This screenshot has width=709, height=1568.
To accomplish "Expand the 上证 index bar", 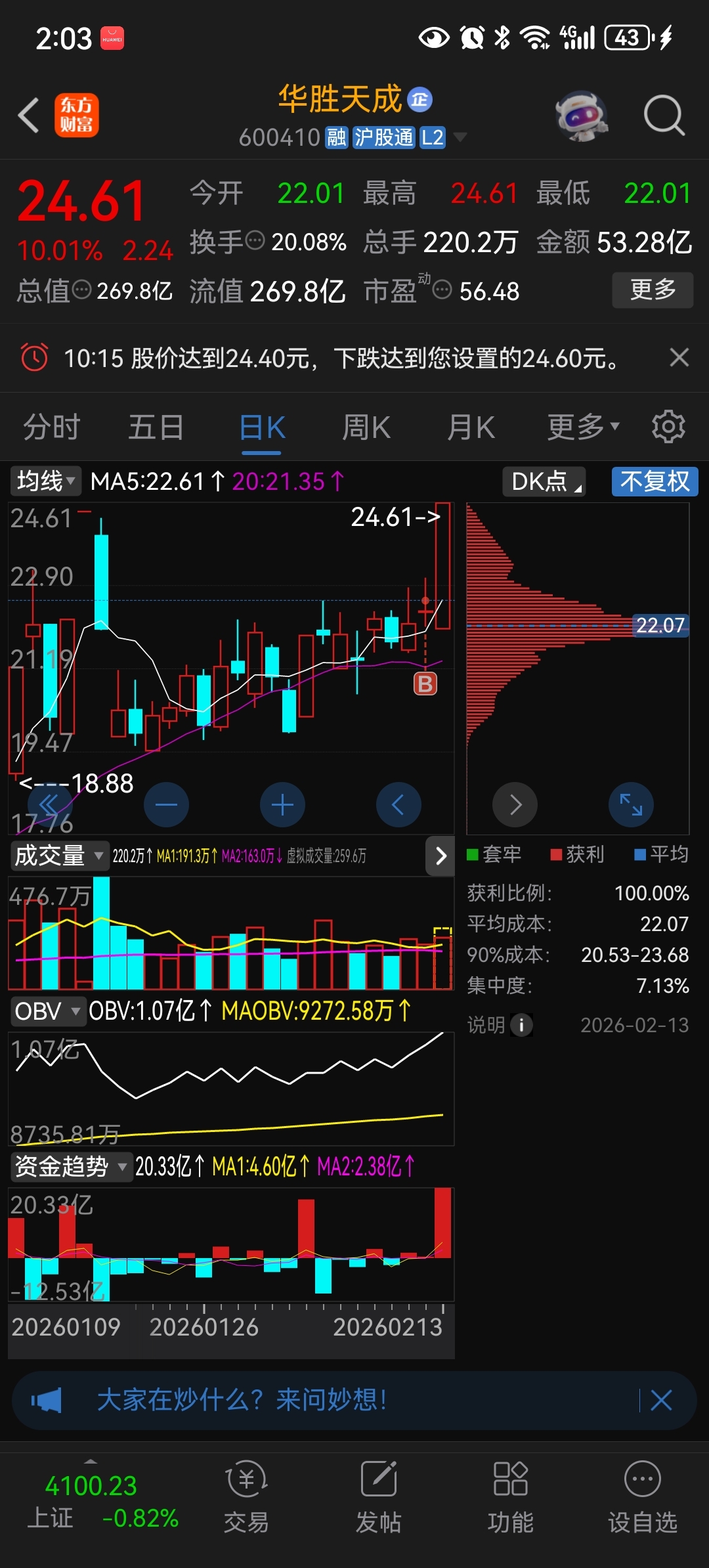I will click(91, 1462).
